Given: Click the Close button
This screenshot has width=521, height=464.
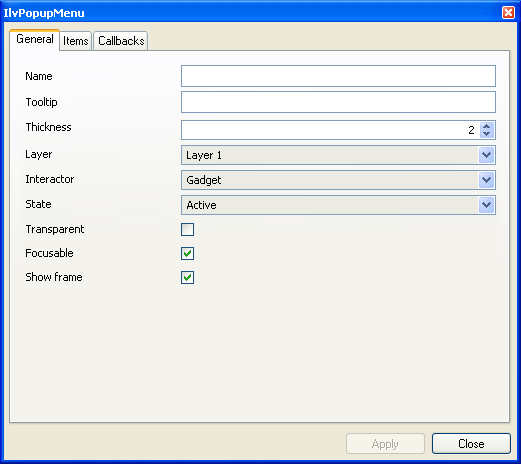Looking at the screenshot, I should point(471,444).
